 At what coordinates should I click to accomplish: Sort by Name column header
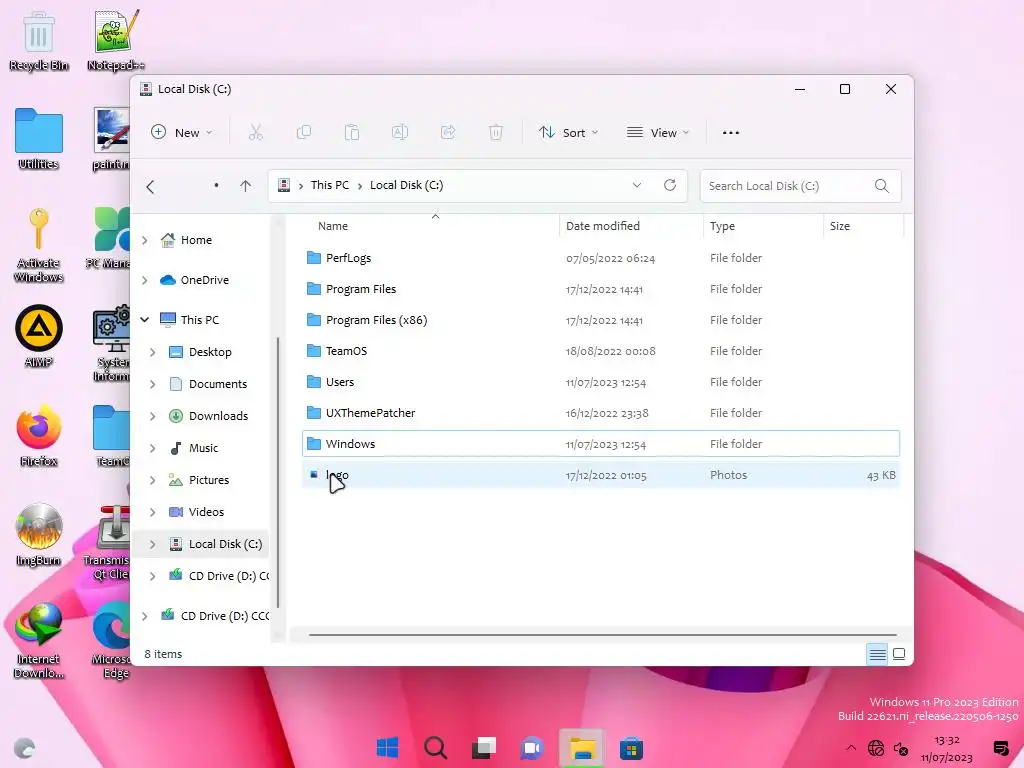[333, 226]
